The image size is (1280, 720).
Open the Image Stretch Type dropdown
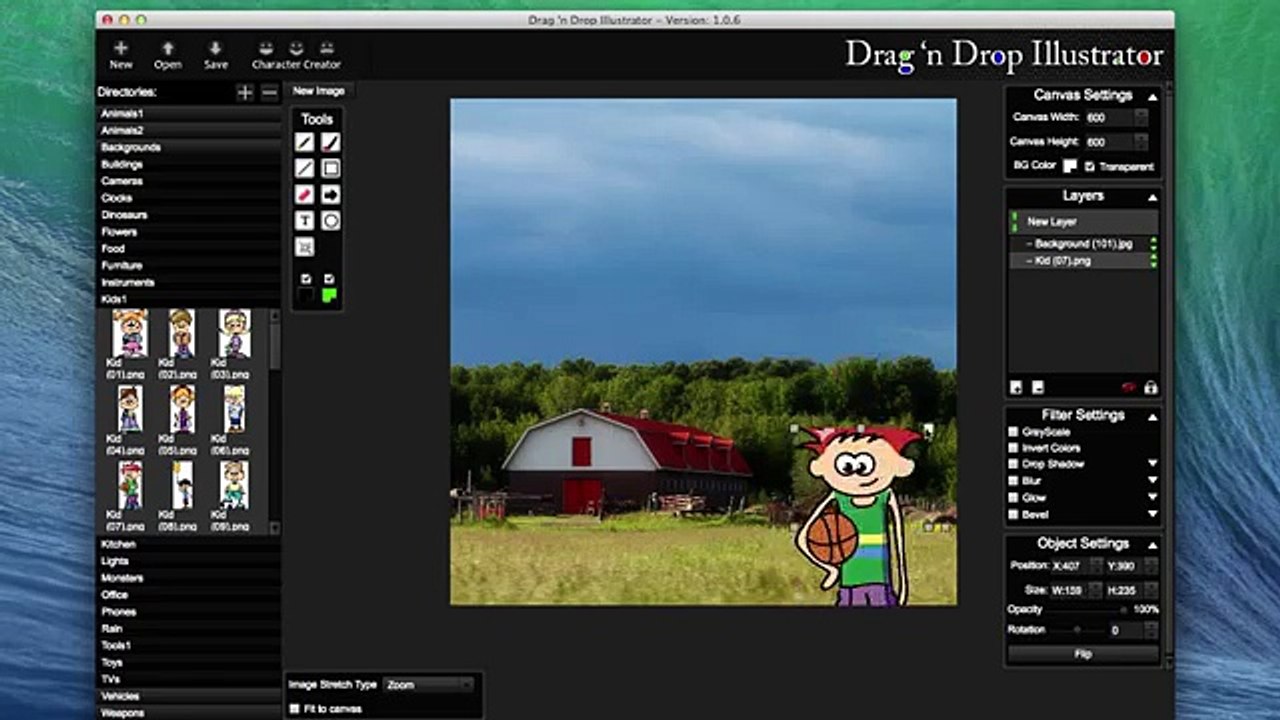pos(429,685)
